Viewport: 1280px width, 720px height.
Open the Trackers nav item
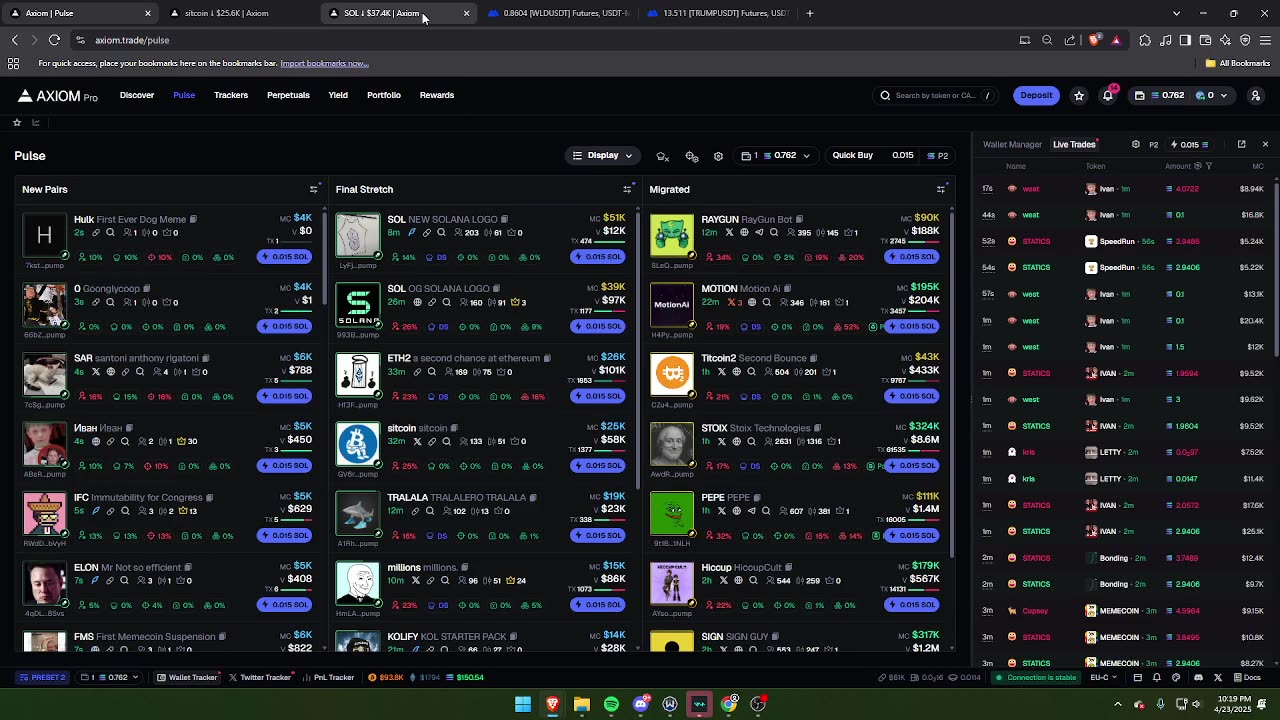pyautogui.click(x=231, y=95)
